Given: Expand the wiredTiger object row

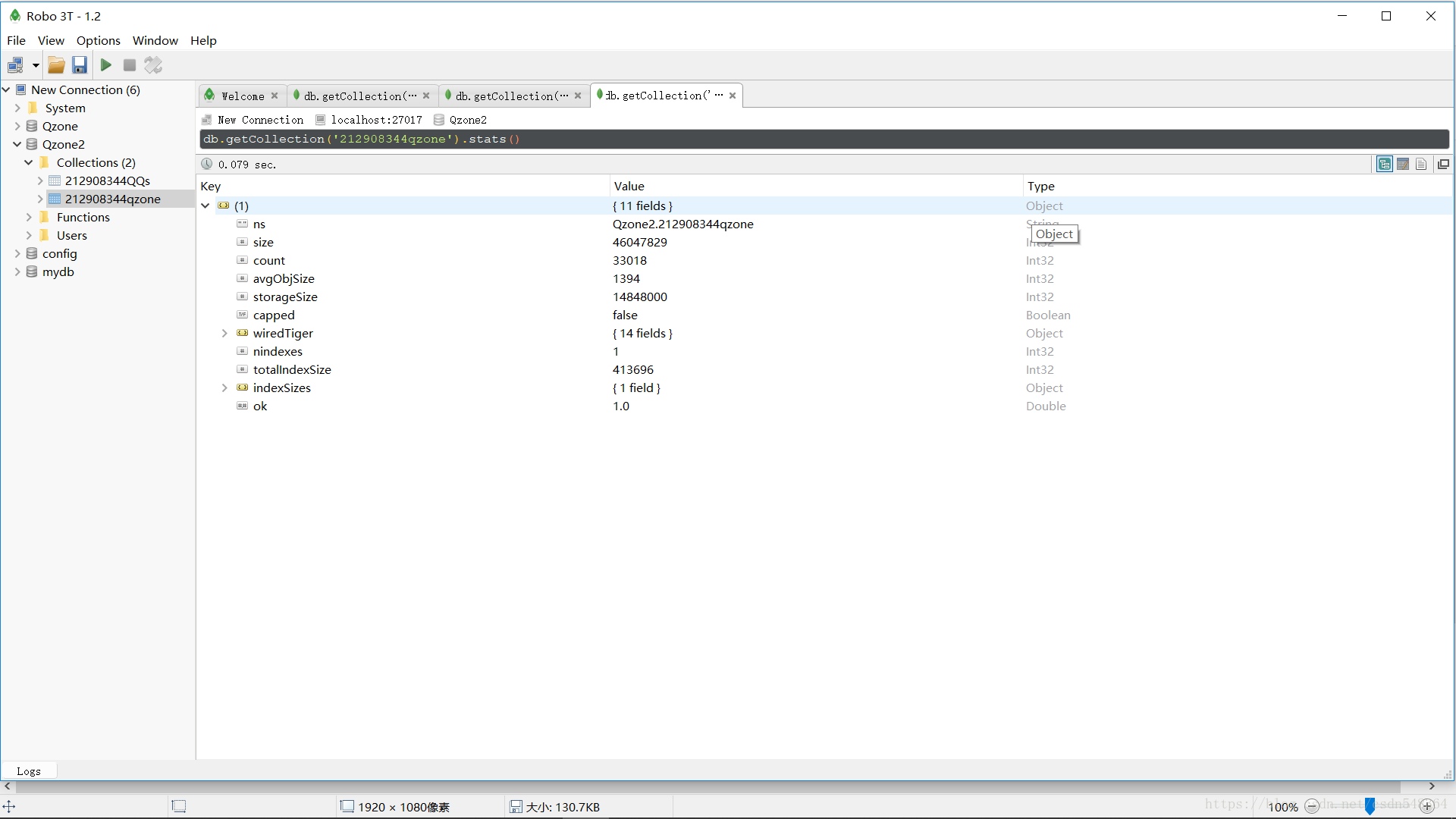Looking at the screenshot, I should coord(224,334).
